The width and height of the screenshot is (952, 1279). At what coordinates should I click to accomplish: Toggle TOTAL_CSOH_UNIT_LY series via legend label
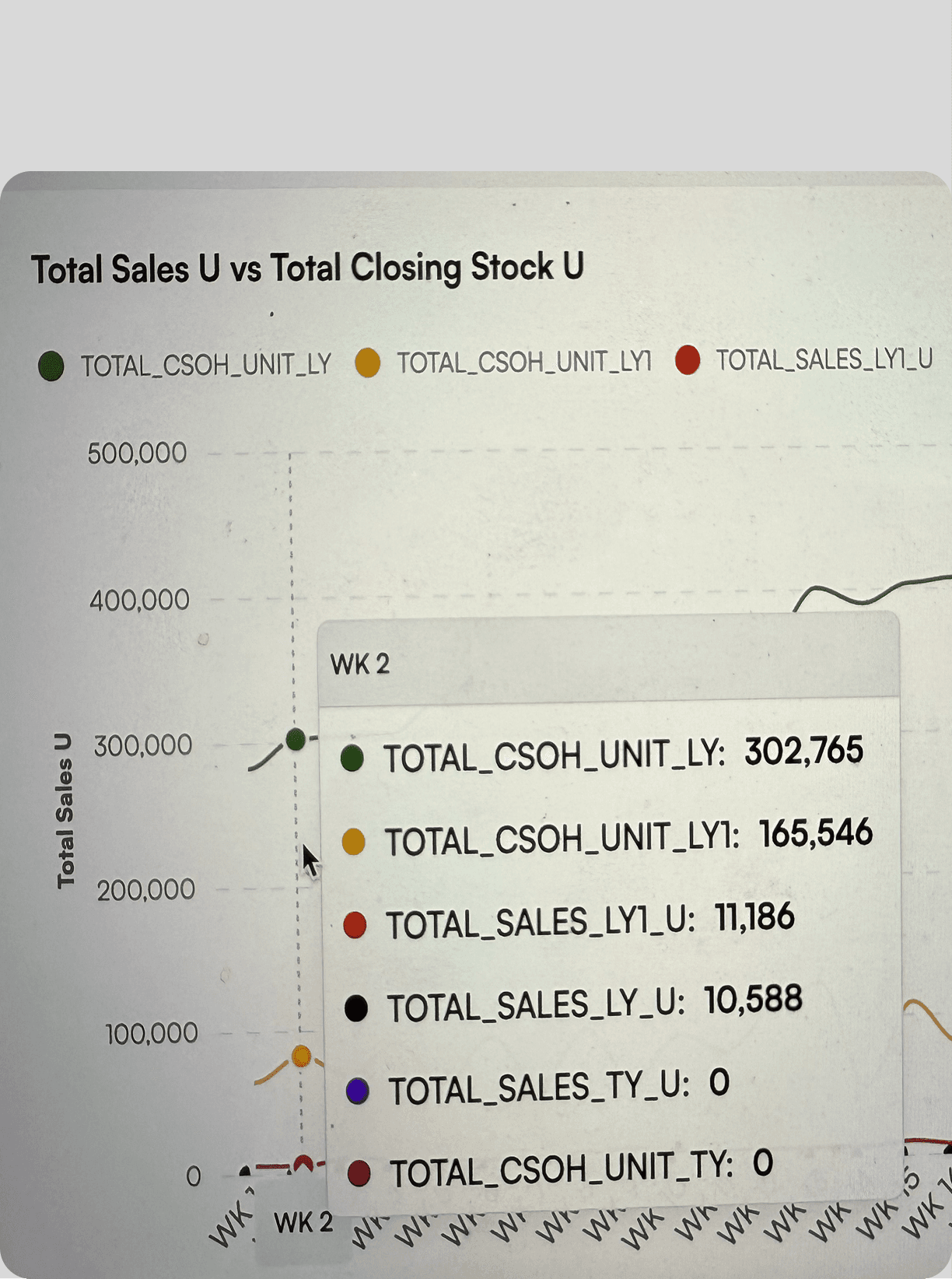[x=206, y=365]
